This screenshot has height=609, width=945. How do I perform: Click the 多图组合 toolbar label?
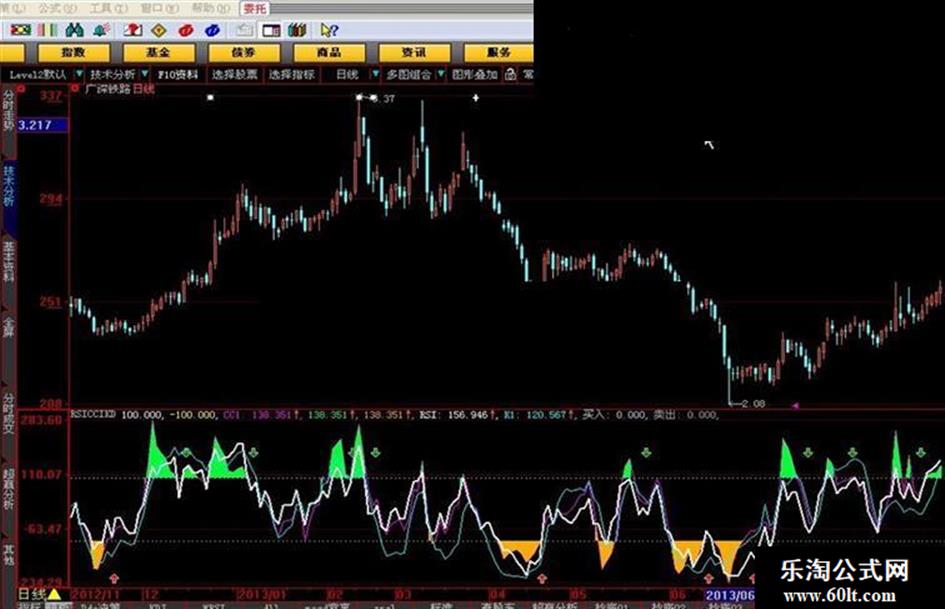[409, 74]
